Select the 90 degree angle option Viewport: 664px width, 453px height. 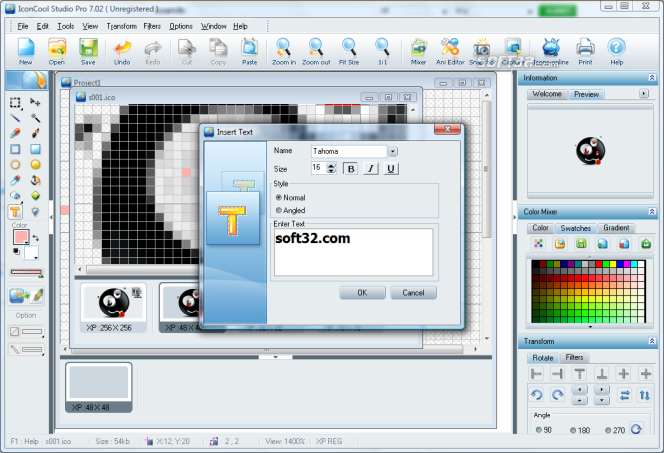tap(543, 430)
